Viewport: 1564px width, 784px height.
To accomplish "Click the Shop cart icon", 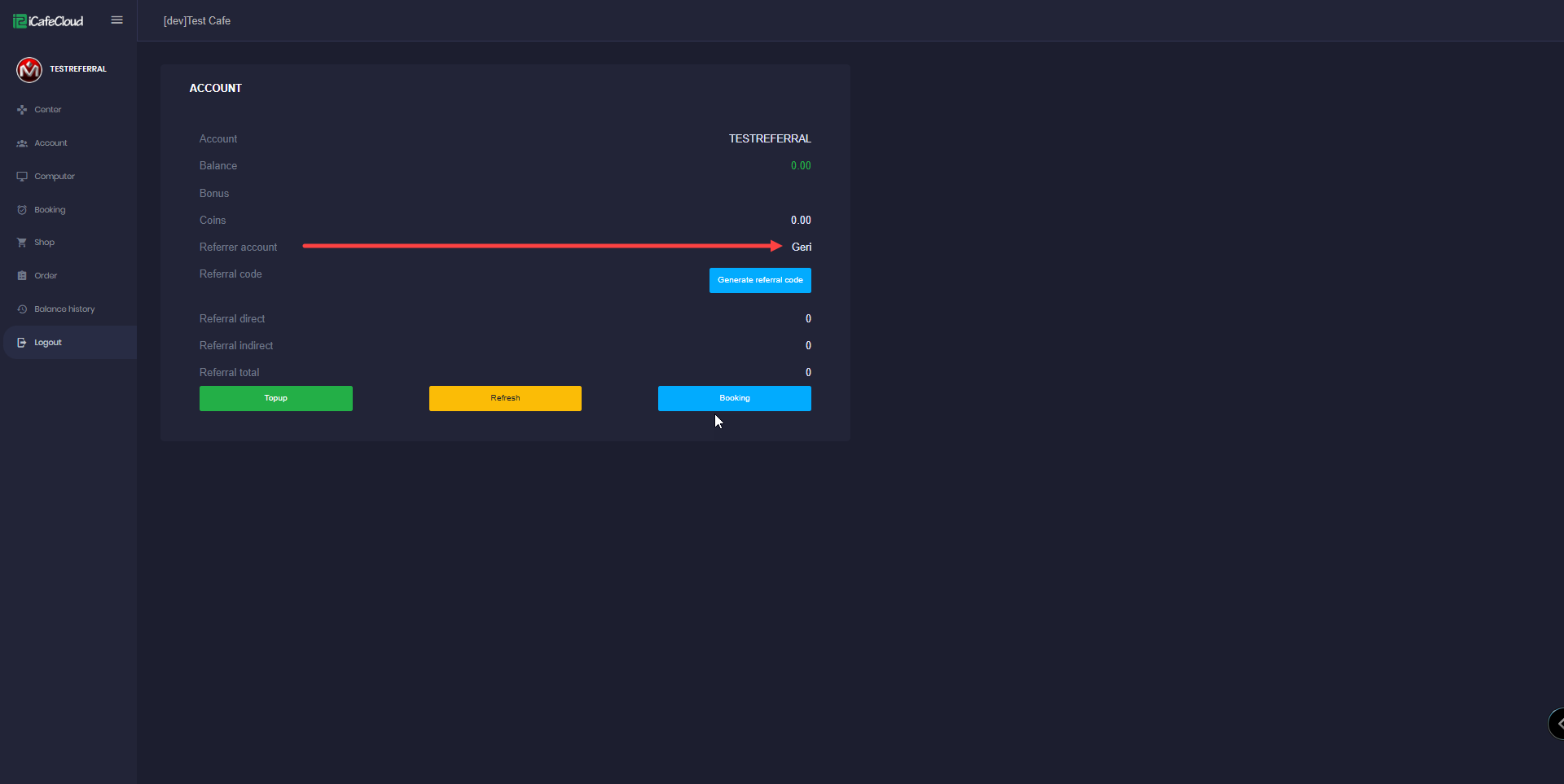I will pos(22,243).
